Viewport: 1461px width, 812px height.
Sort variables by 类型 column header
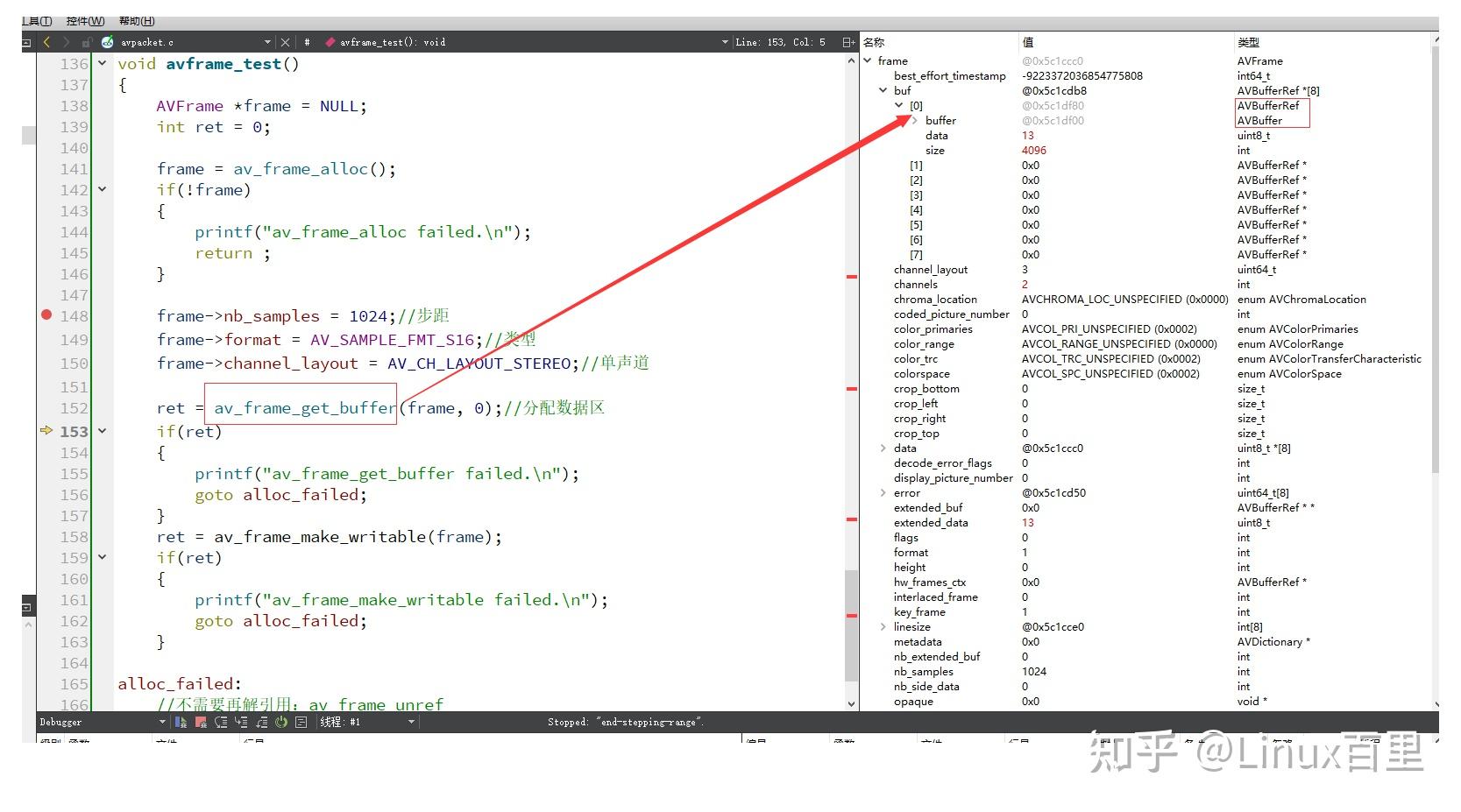1331,42
